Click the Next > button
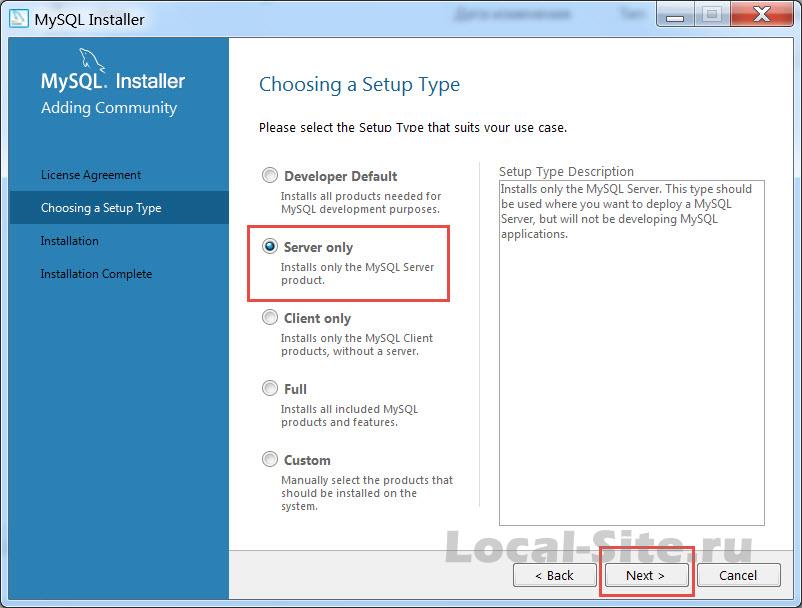The width and height of the screenshot is (802, 608). [x=647, y=575]
